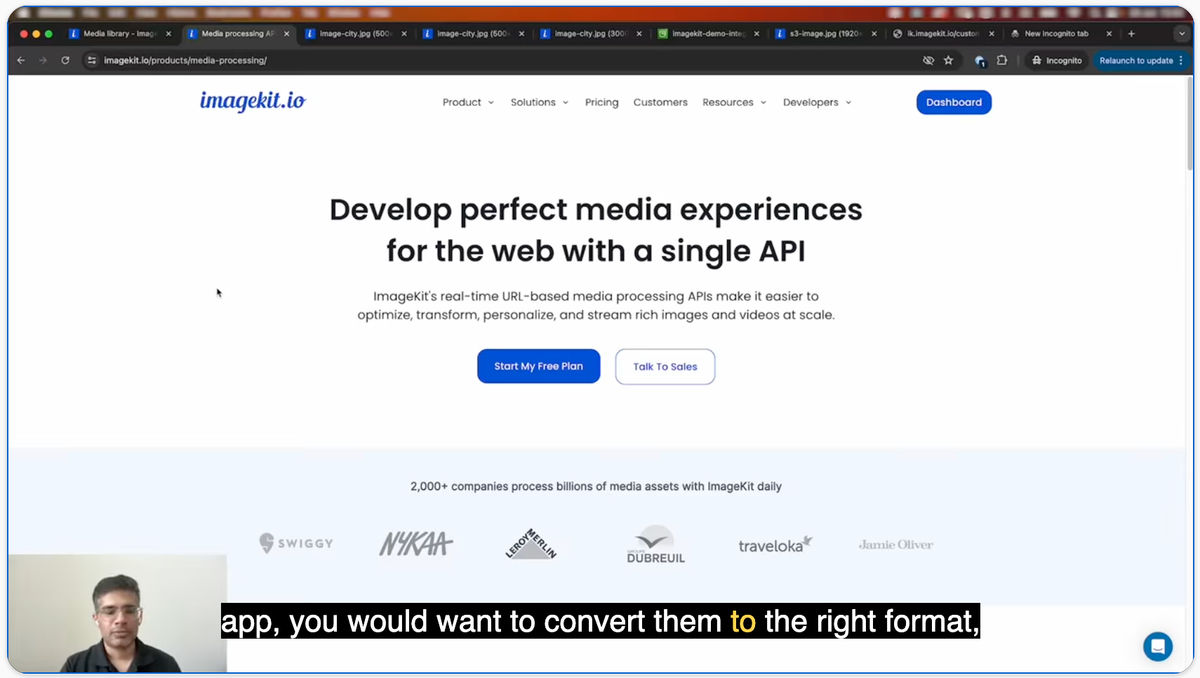The height and width of the screenshot is (678, 1200).
Task: Click the Swiggy company logo
Action: coord(296,543)
